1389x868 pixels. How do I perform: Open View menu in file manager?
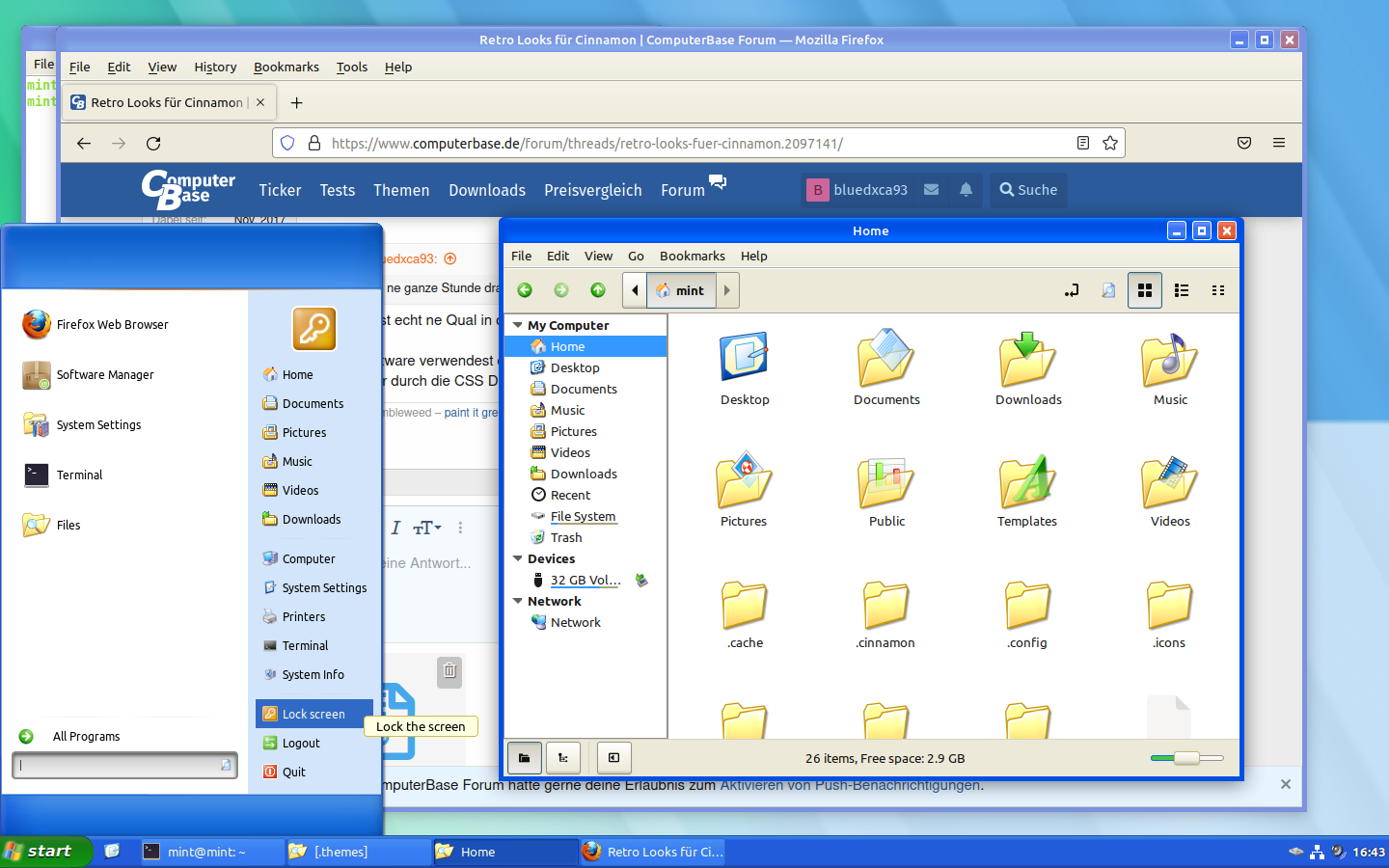[598, 256]
